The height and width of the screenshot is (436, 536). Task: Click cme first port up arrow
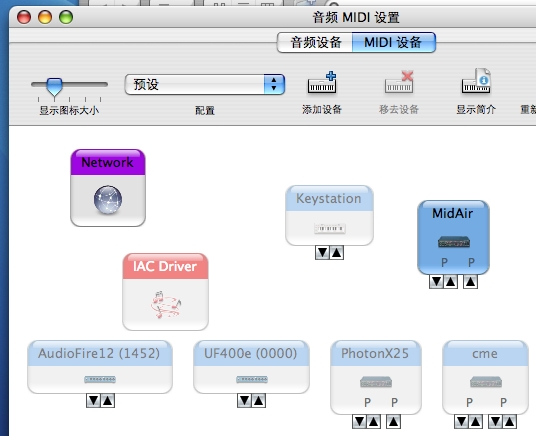475,422
